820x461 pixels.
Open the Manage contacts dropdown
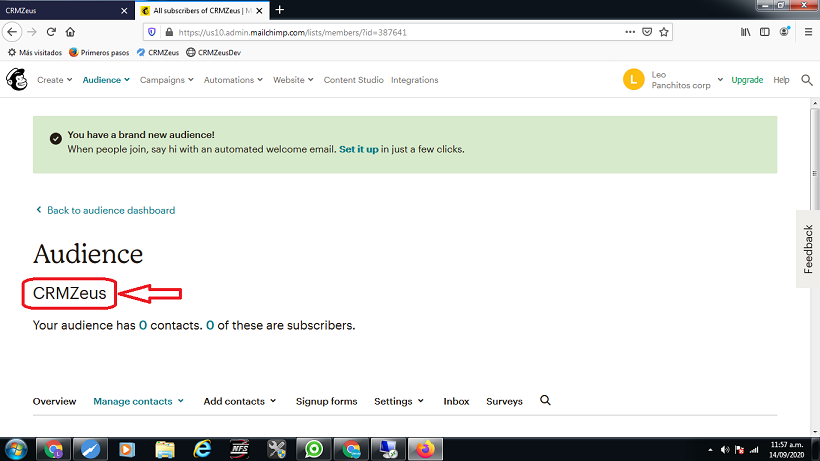point(138,401)
